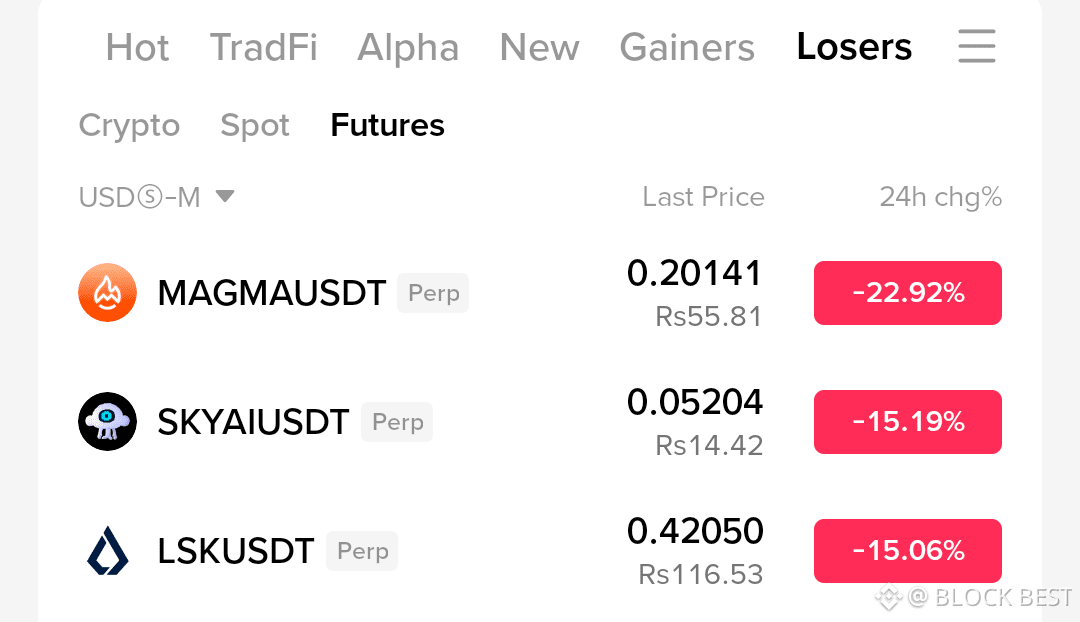Select the Futures sub-tab

(388, 125)
